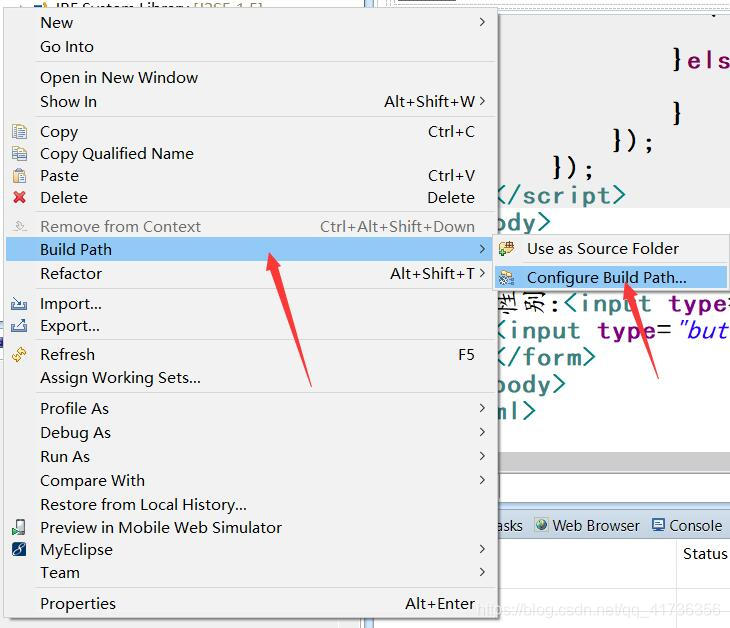
Task: Expand the Run As submenu arrow
Action: [482, 456]
